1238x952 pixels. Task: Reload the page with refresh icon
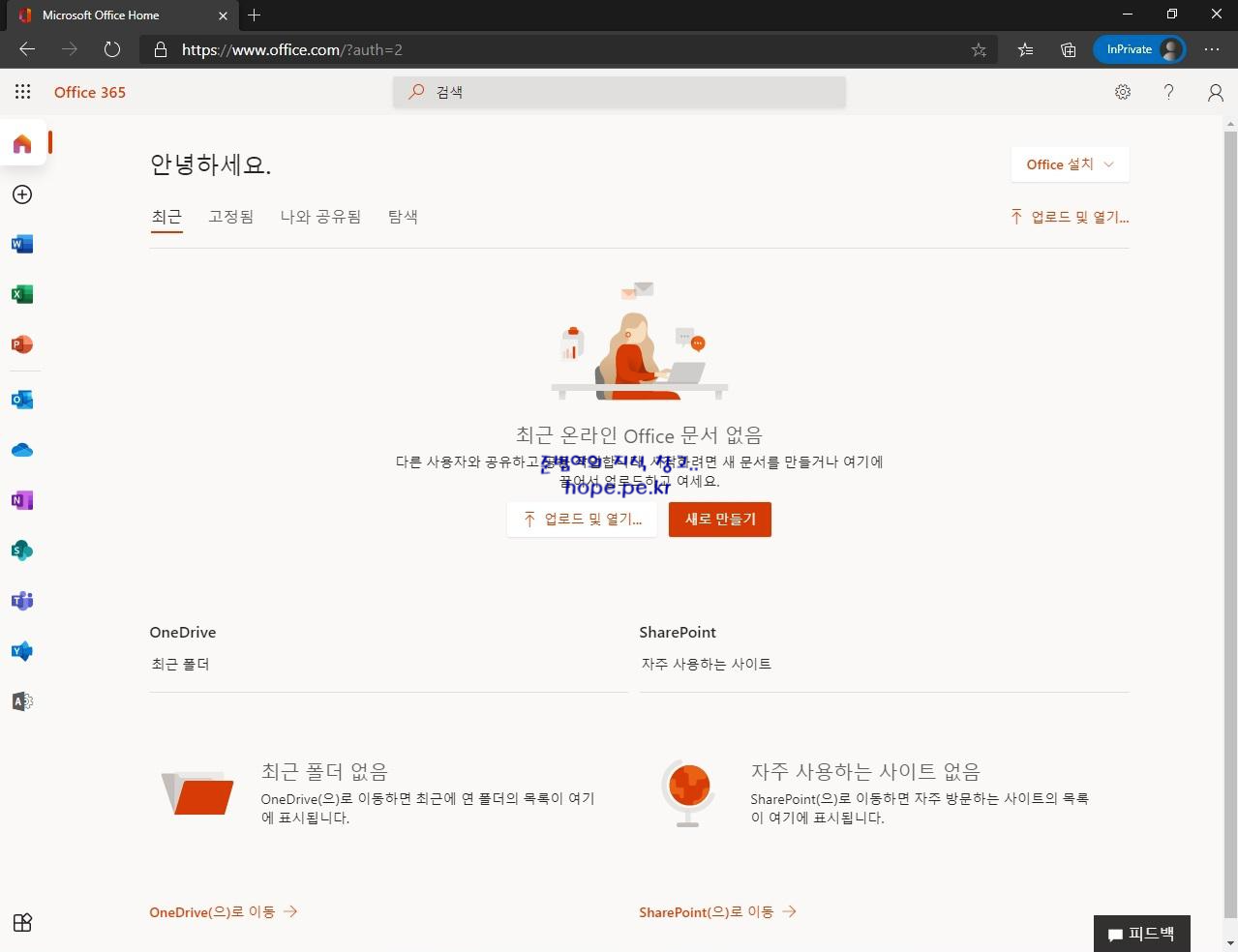pyautogui.click(x=112, y=49)
